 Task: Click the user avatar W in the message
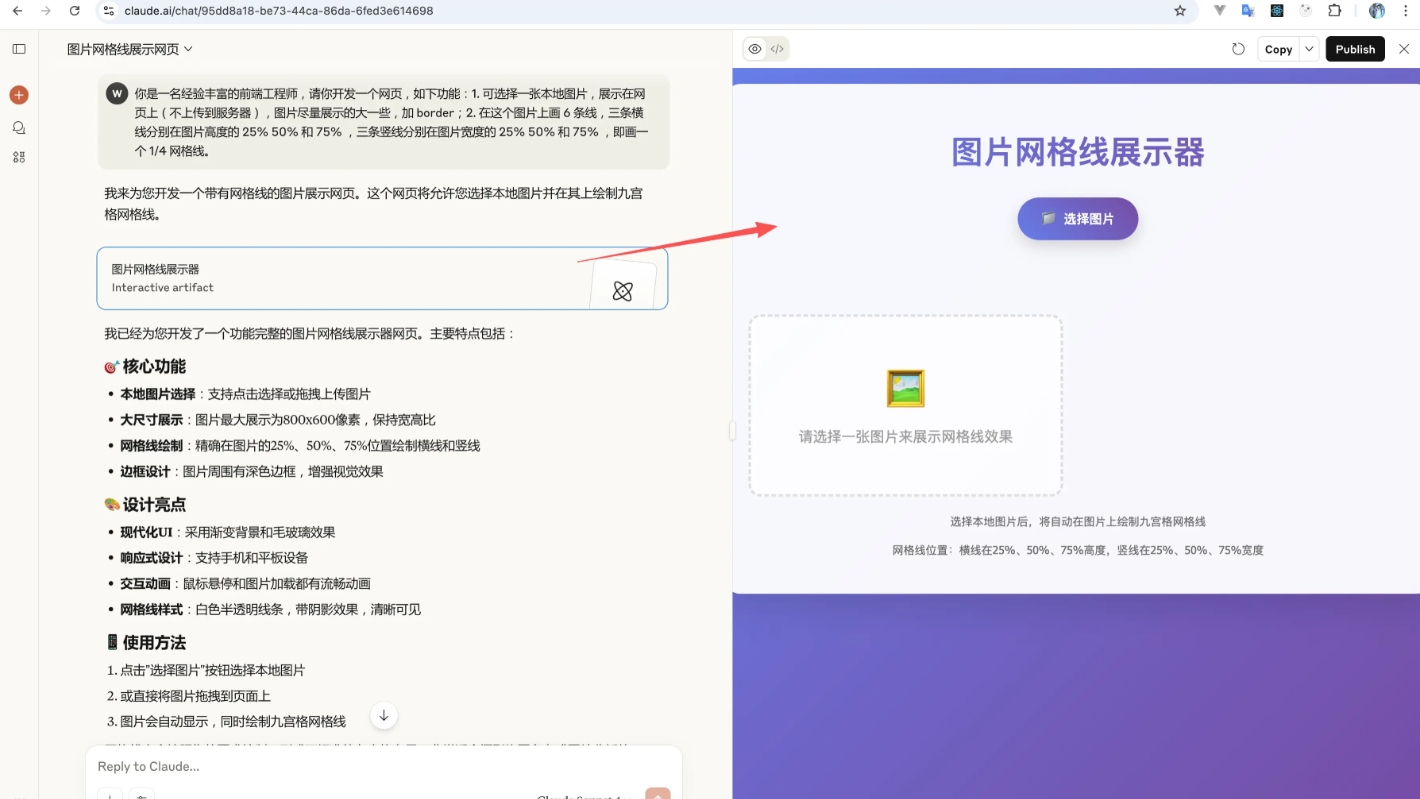(x=117, y=93)
